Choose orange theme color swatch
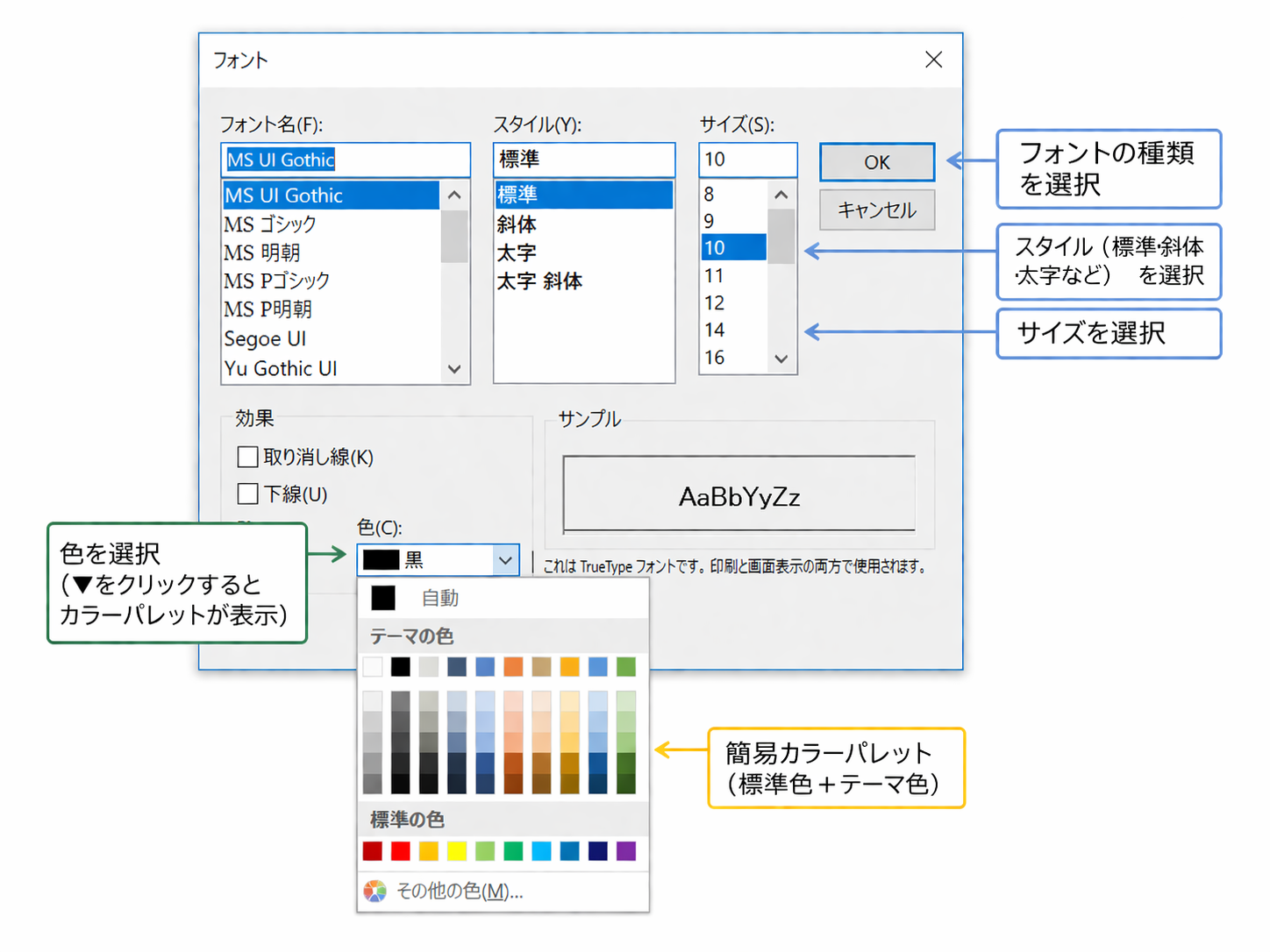 tap(513, 667)
